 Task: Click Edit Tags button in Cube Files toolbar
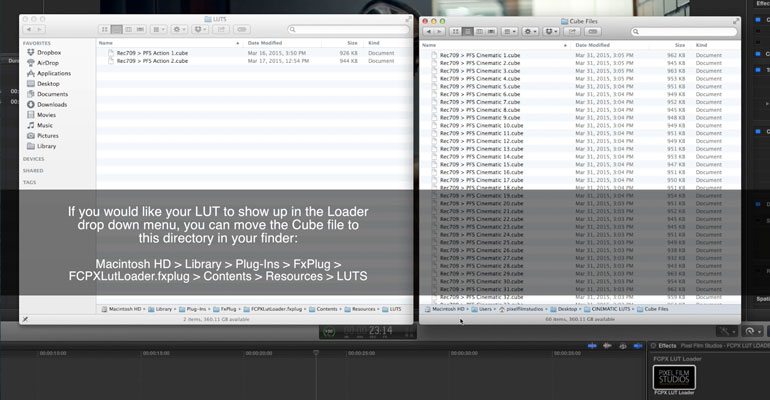593,31
